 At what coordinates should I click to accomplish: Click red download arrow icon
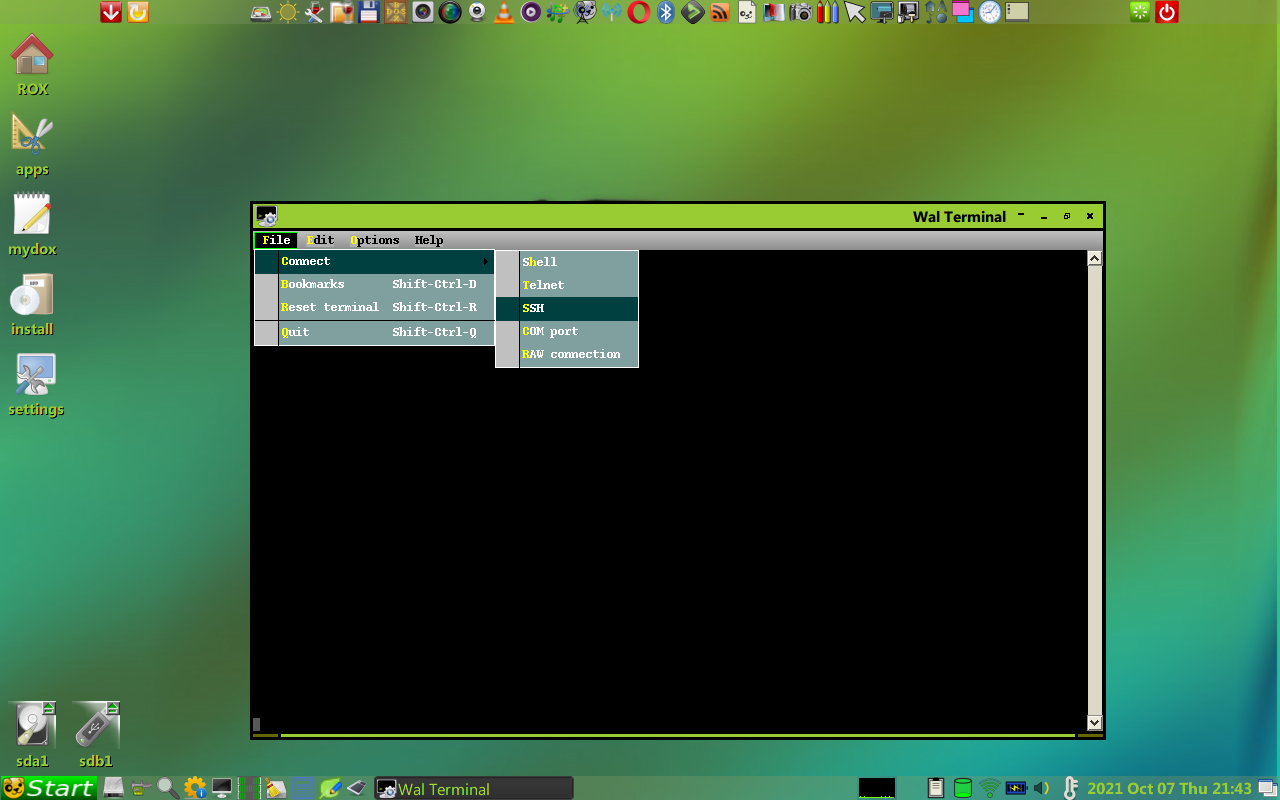click(x=111, y=12)
